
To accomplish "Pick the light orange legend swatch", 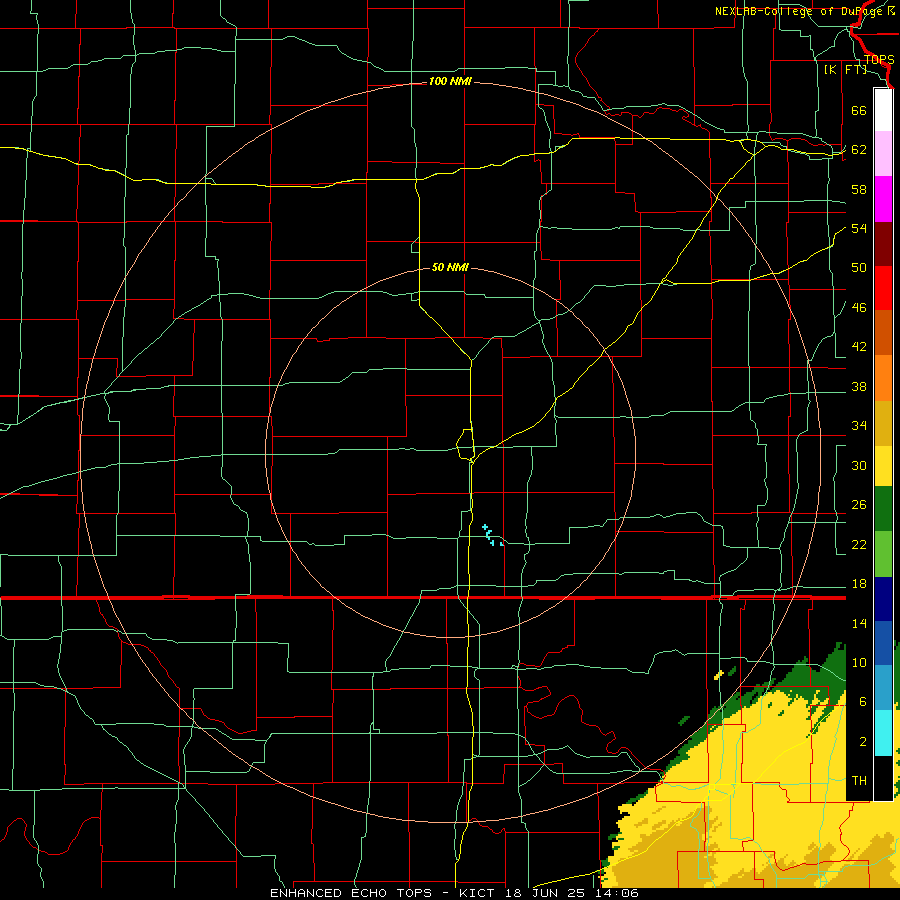I will point(883,377).
